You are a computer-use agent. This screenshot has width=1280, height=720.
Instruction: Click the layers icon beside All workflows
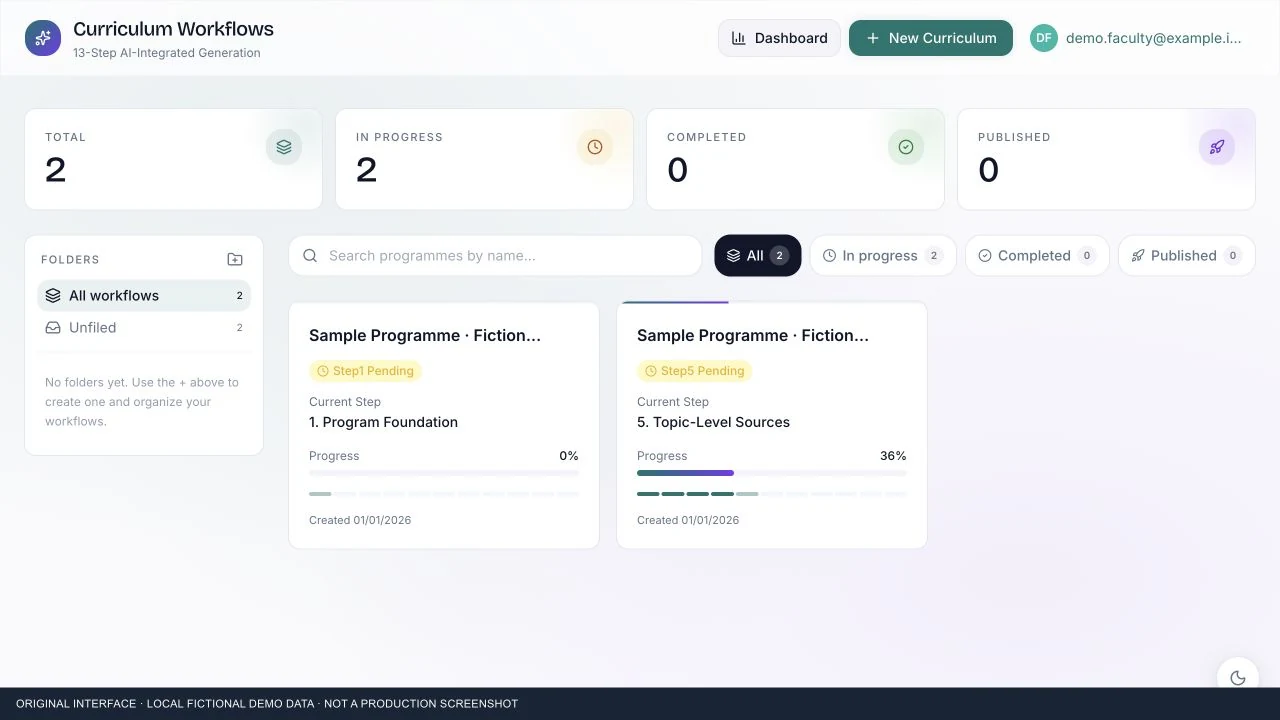tap(53, 296)
